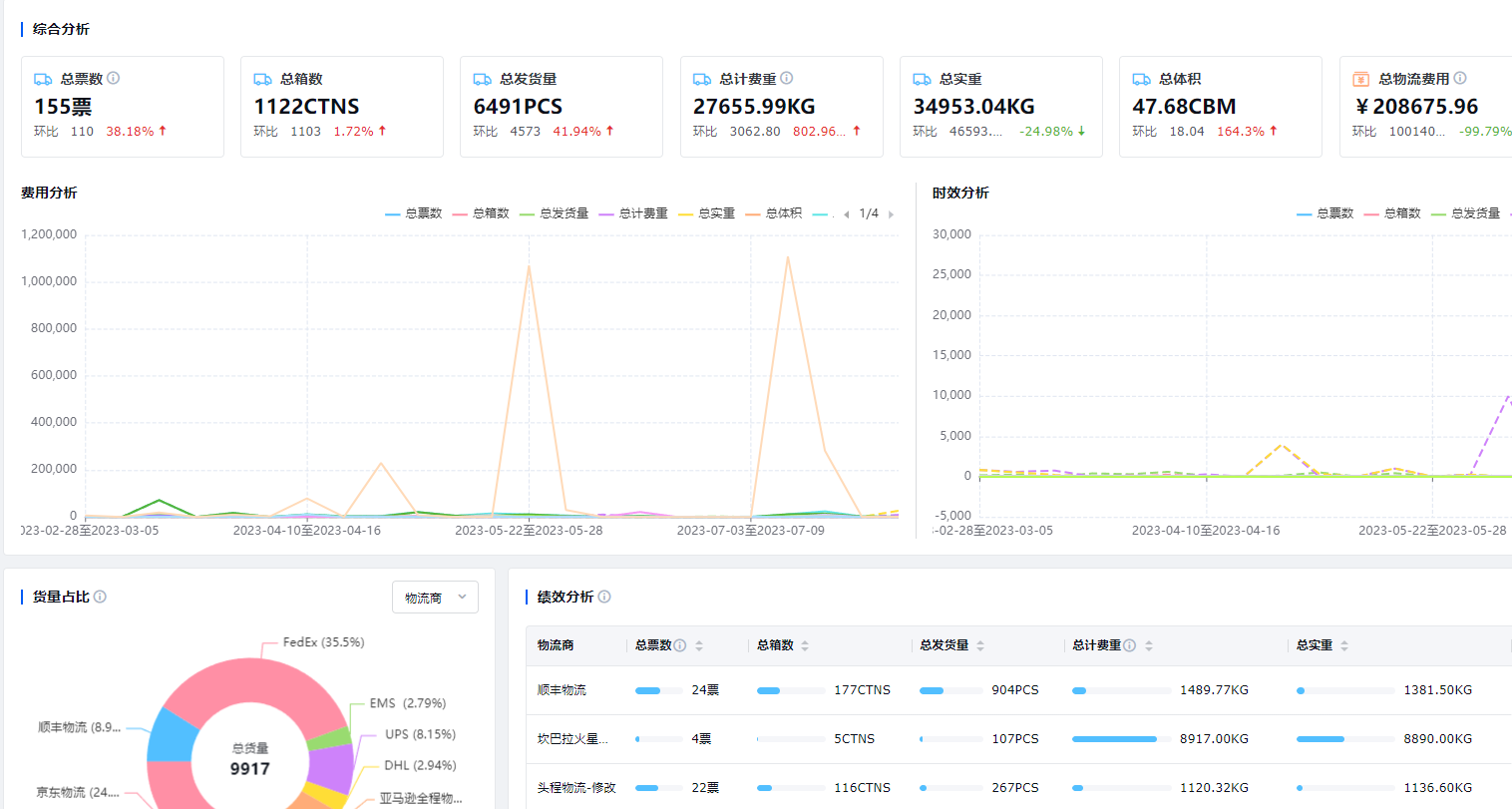Screen dimensions: 1512x809
Task: Sort table by 总票数 column arrows
Action: point(699,645)
